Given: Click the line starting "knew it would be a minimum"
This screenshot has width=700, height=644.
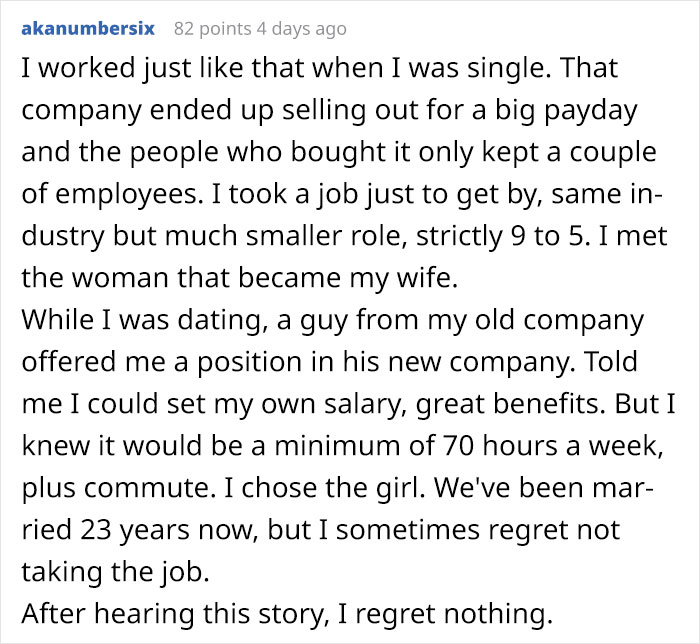Looking at the screenshot, I should click(340, 449).
